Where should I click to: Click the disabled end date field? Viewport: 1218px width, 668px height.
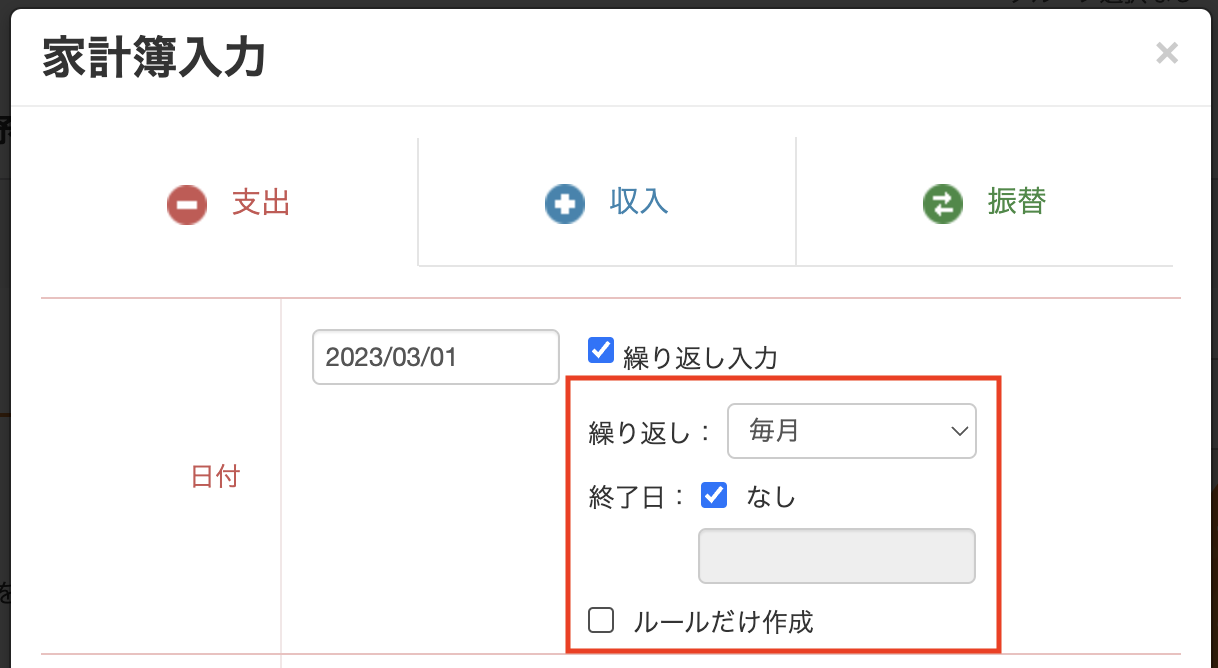pos(836,556)
